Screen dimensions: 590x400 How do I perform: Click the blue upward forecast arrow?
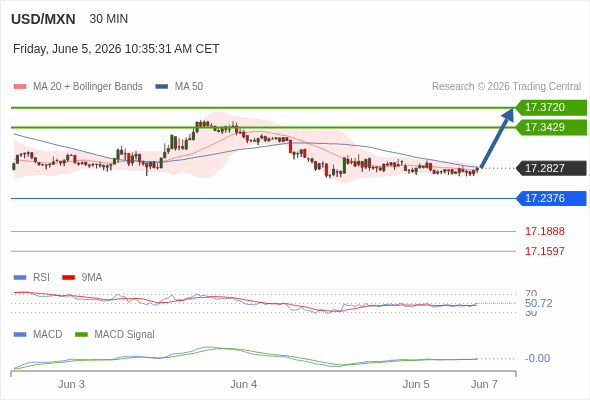pyautogui.click(x=497, y=138)
